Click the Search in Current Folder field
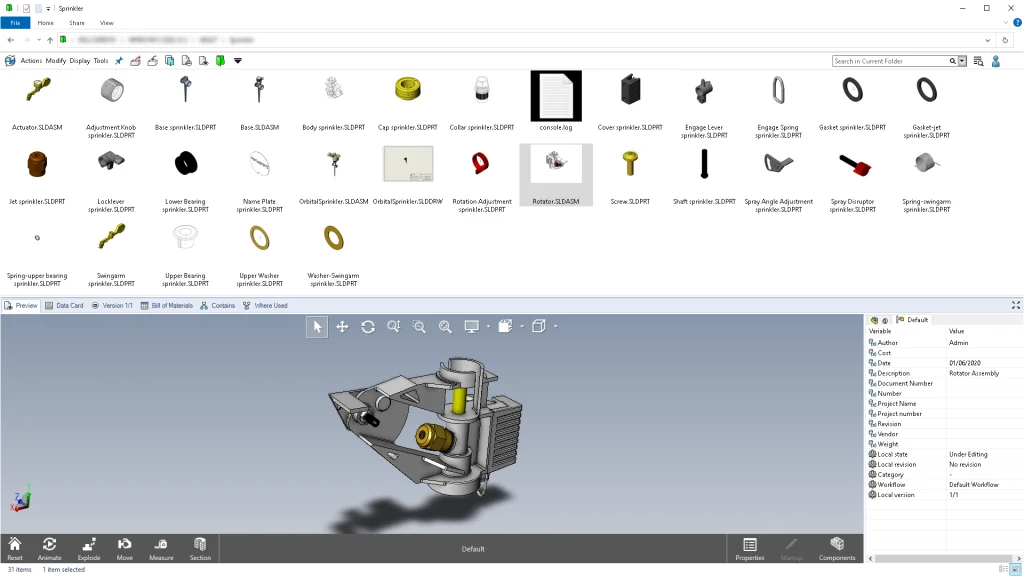The height and width of the screenshot is (576, 1024). [890, 61]
